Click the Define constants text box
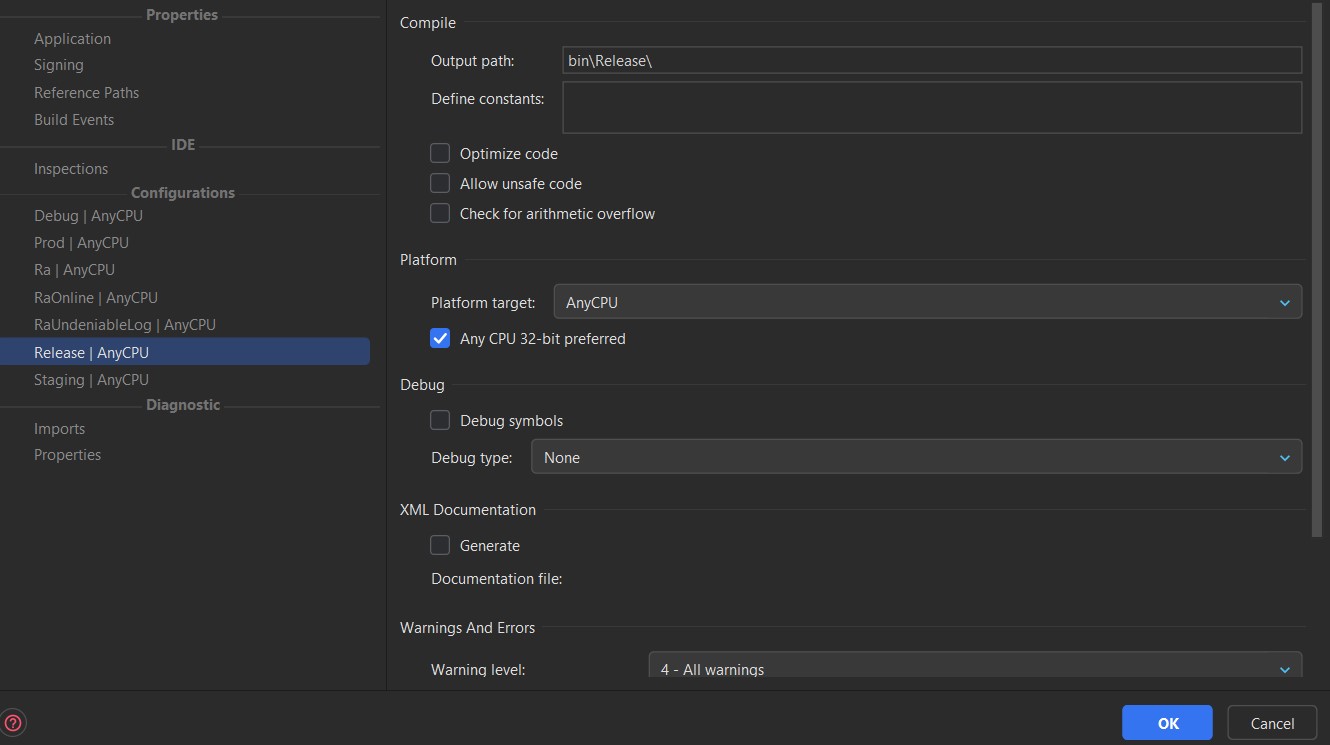1330x745 pixels. (932, 107)
